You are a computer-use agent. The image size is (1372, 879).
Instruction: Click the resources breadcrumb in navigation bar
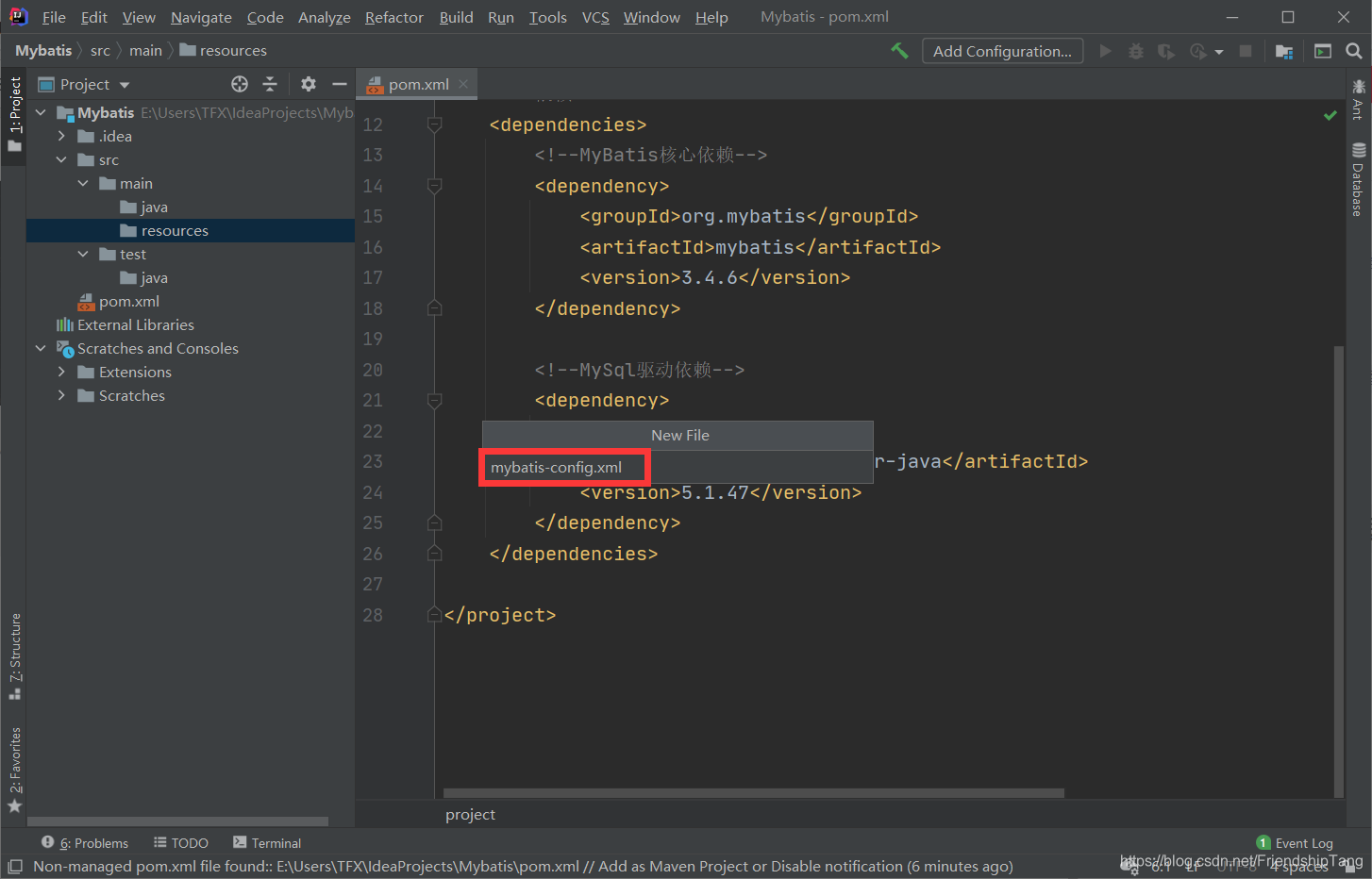pos(224,50)
